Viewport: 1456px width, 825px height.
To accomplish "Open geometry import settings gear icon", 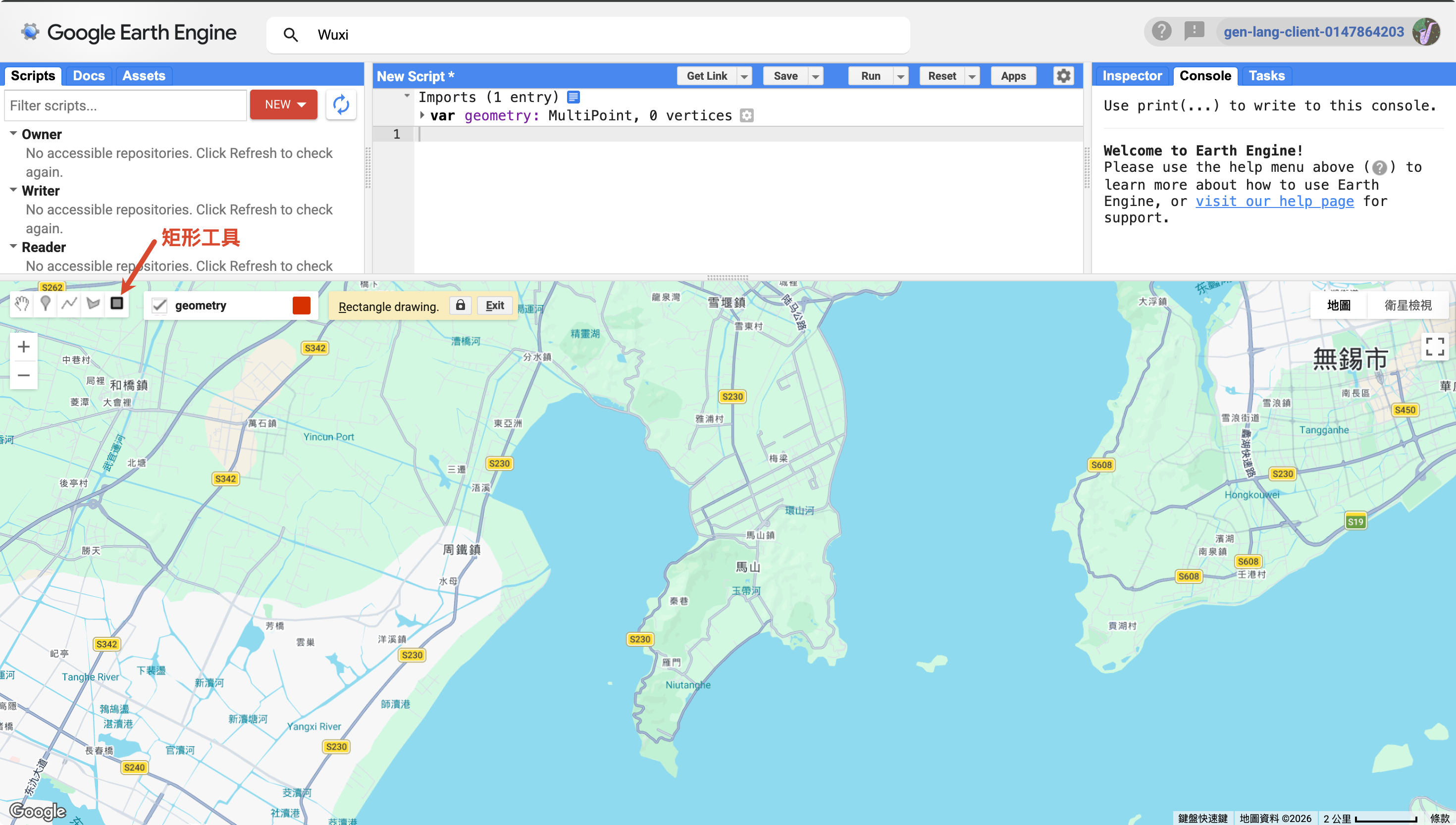I will [747, 115].
